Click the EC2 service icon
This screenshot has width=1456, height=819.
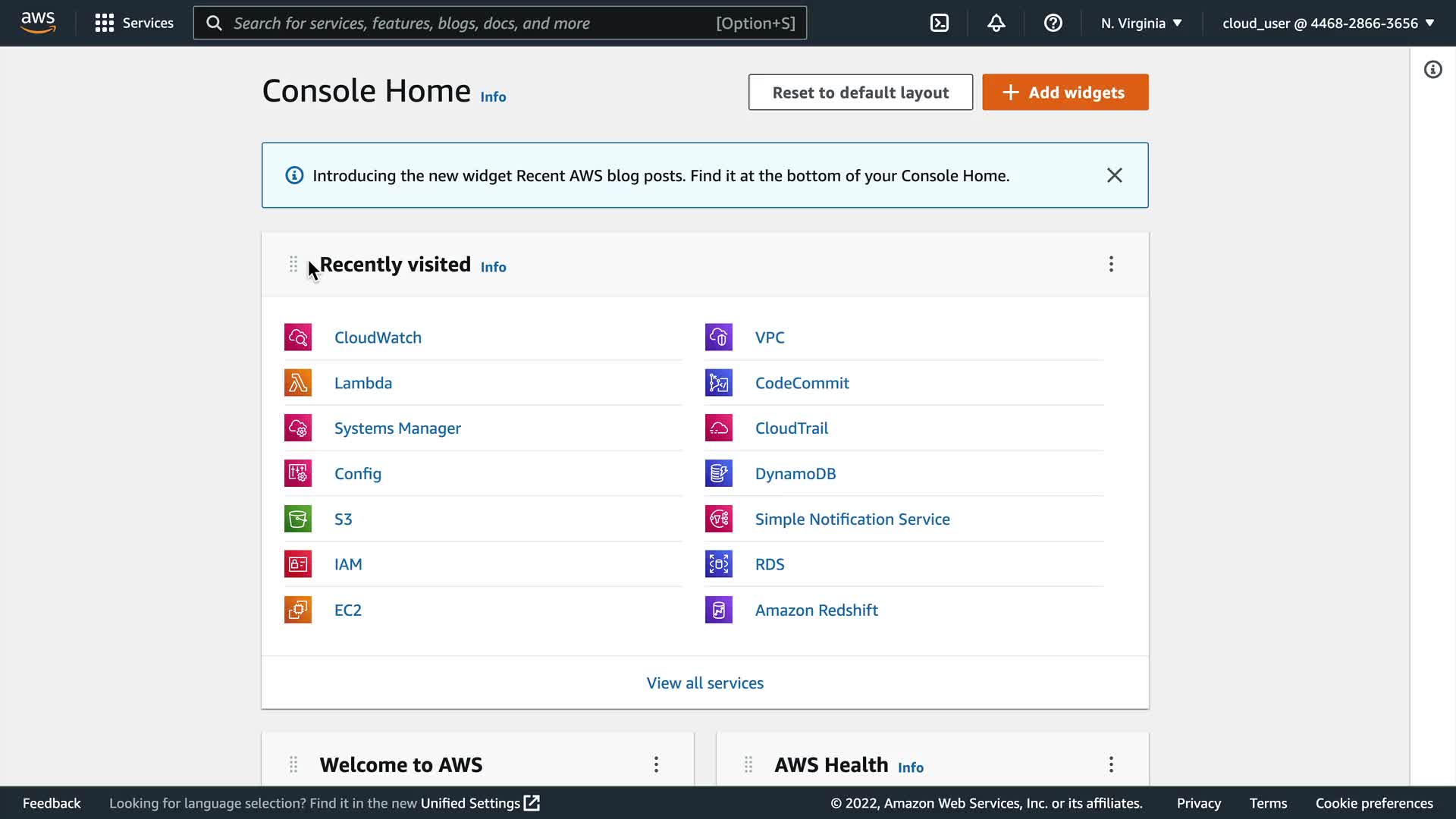click(297, 610)
